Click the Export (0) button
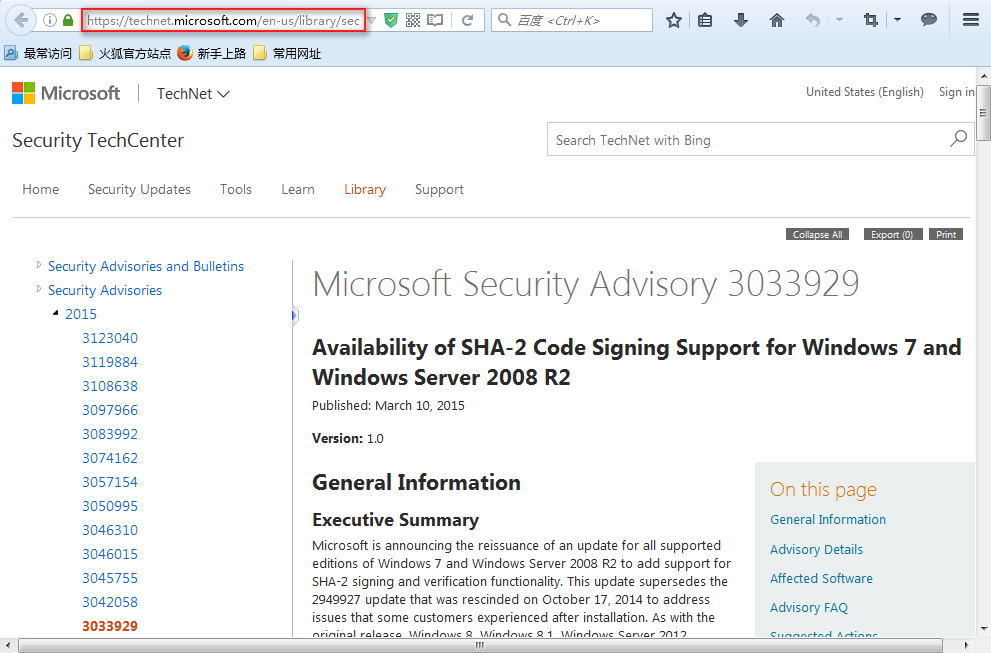This screenshot has height=653, width=991. [892, 235]
